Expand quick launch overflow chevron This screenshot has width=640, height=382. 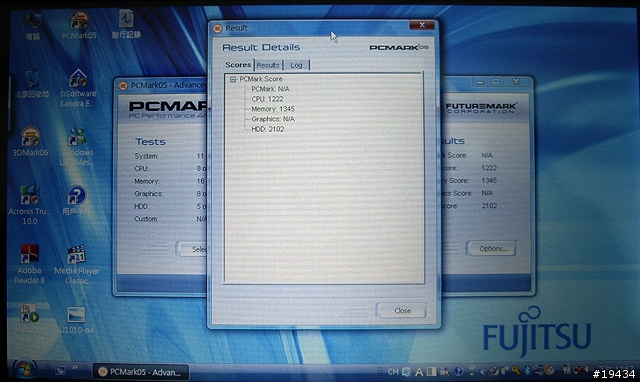tap(75, 367)
